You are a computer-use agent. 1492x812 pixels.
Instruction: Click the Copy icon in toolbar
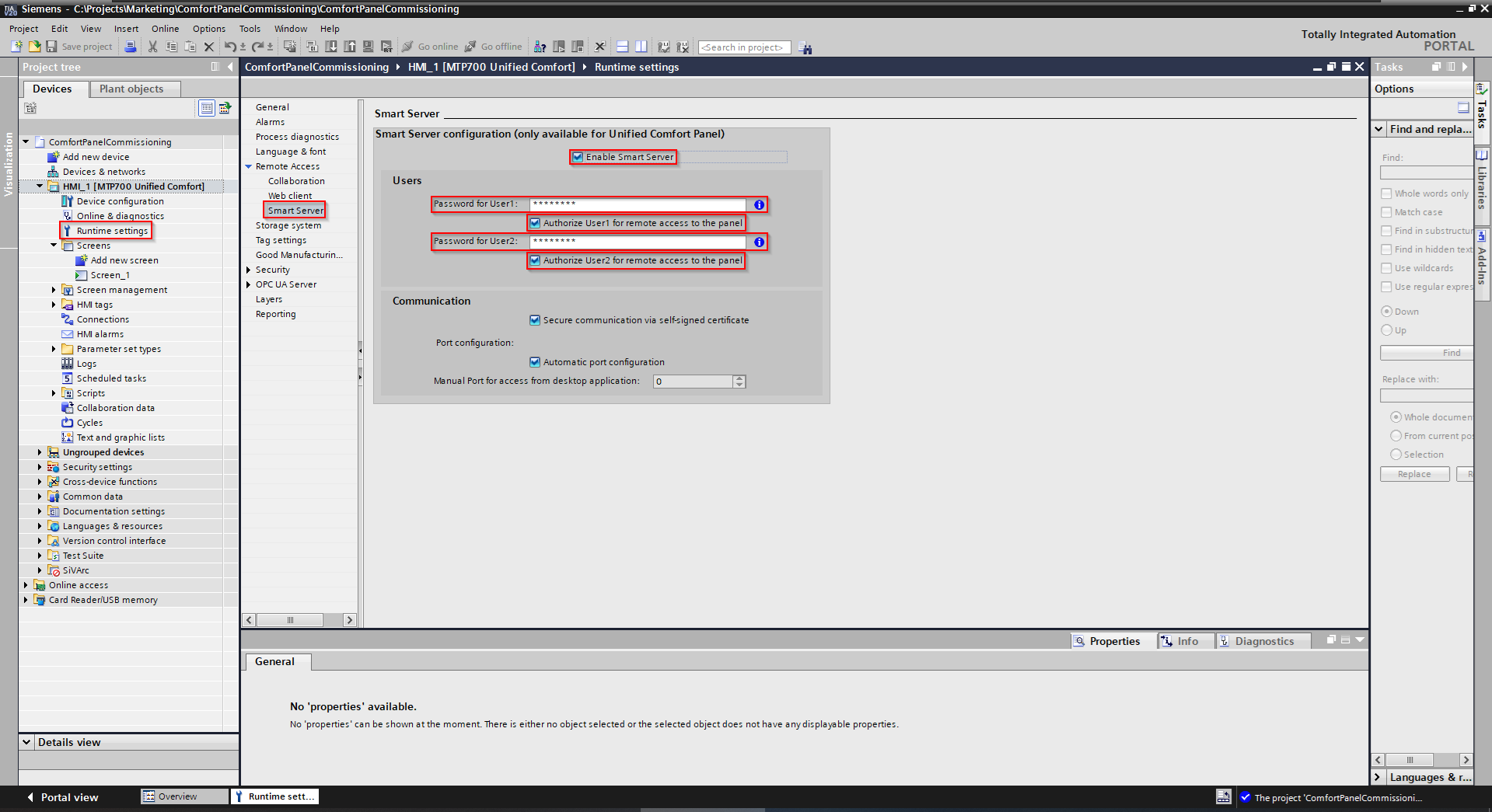coord(171,47)
